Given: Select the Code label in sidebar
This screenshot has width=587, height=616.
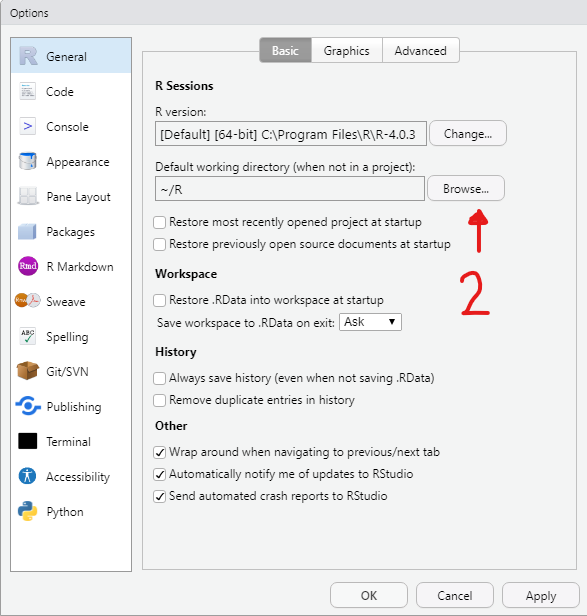Looking at the screenshot, I should click(60, 92).
